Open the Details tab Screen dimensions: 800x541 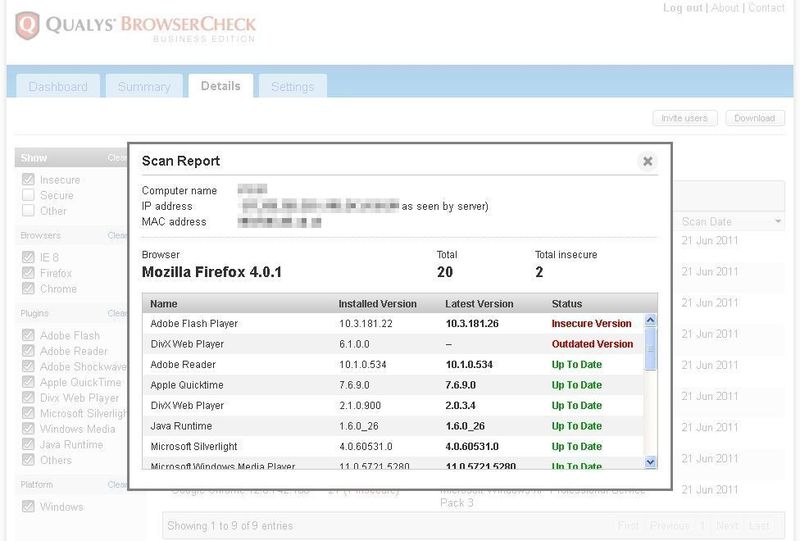[220, 86]
